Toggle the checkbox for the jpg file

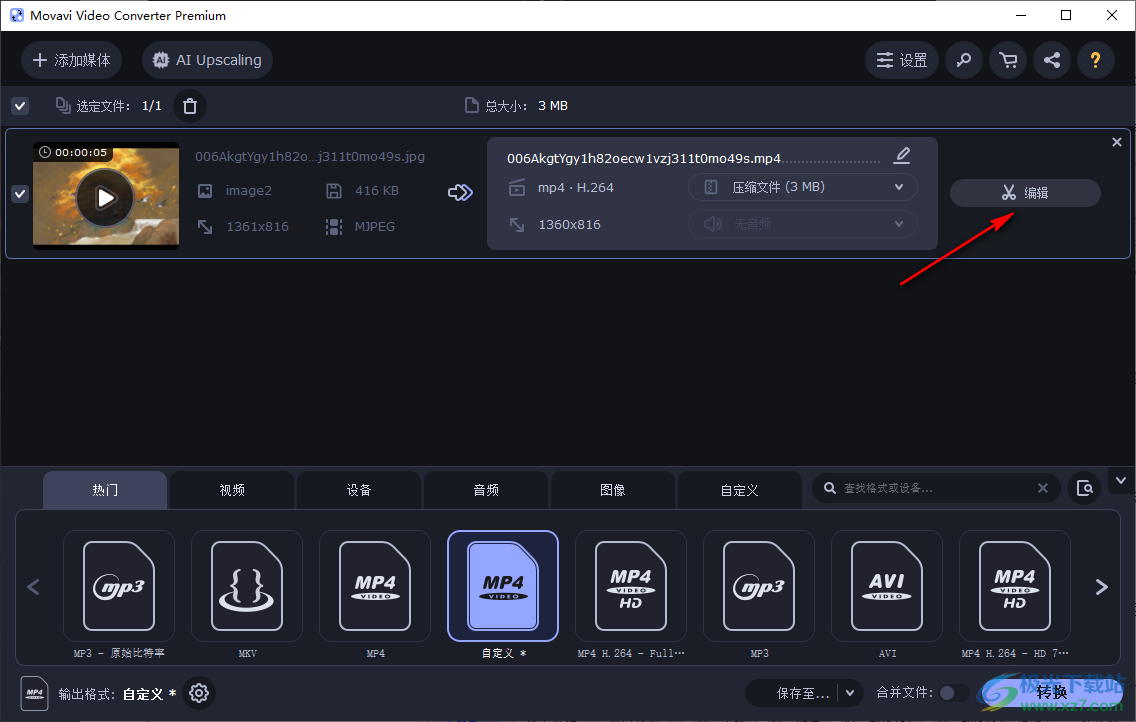click(x=20, y=194)
